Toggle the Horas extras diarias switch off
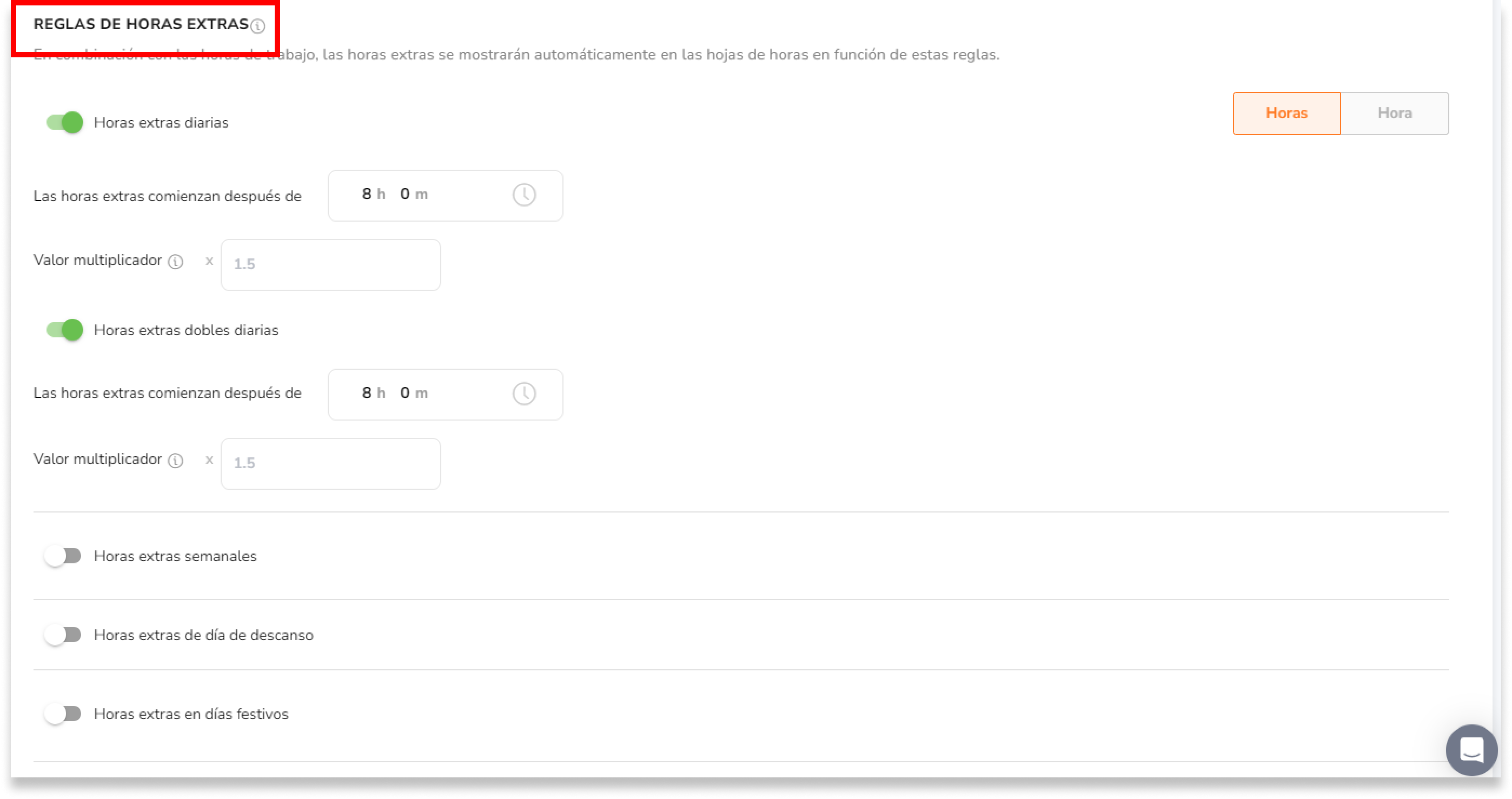 pyautogui.click(x=65, y=122)
